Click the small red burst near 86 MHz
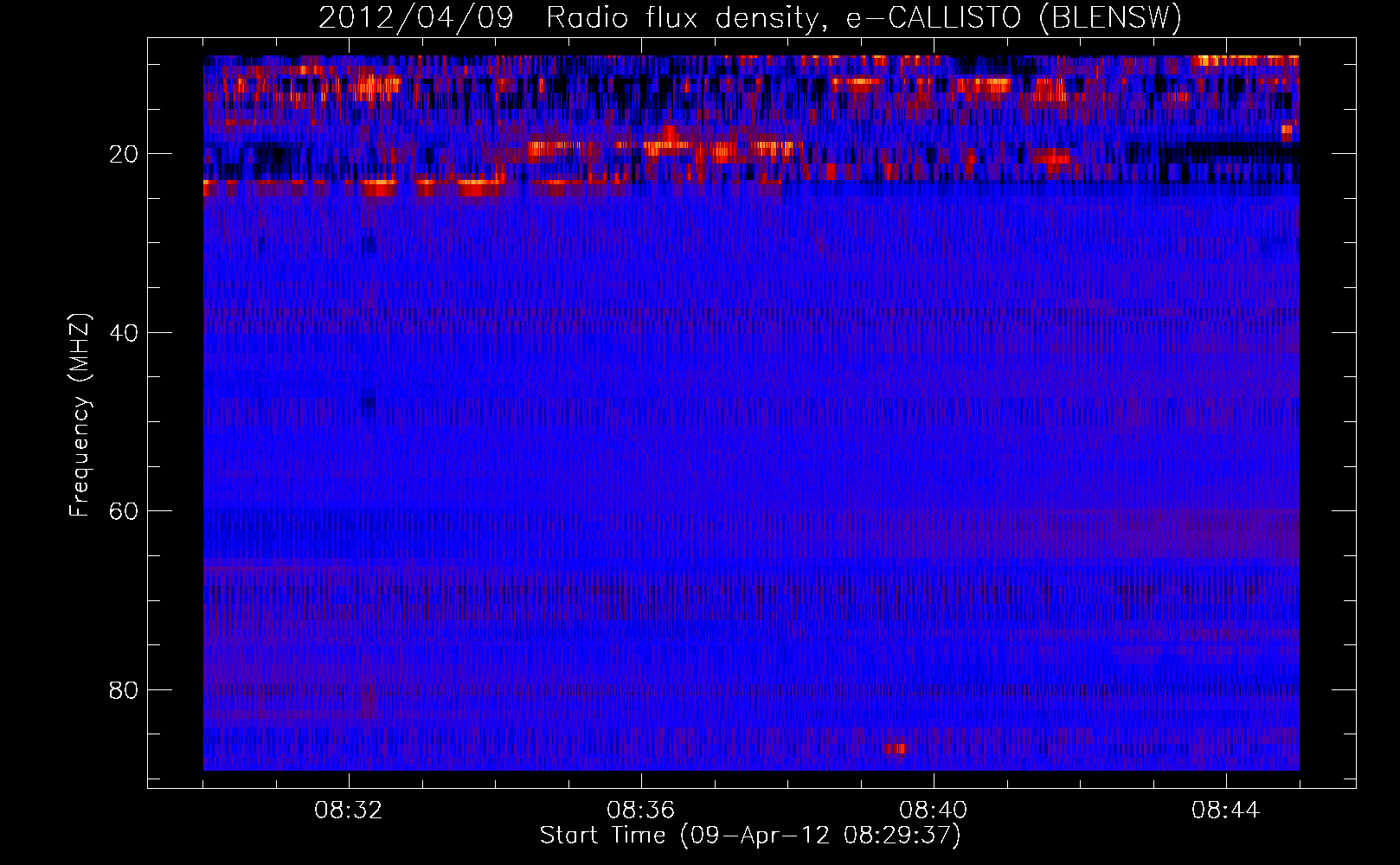The height and width of the screenshot is (865, 1400). 895,748
